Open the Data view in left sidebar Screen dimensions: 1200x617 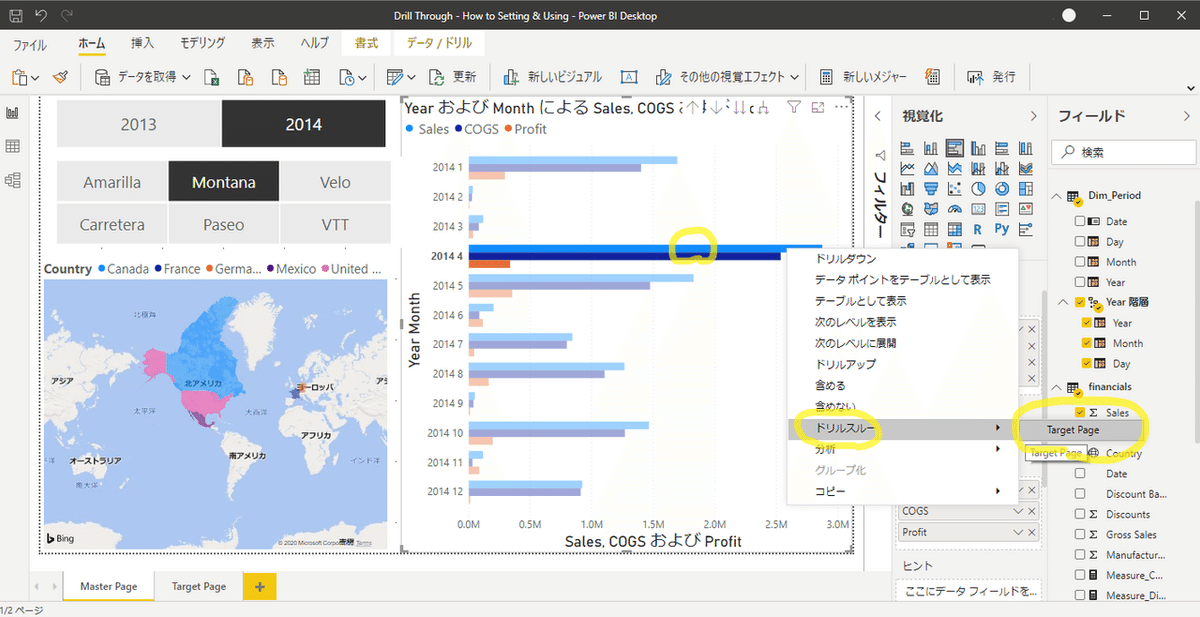(13, 147)
